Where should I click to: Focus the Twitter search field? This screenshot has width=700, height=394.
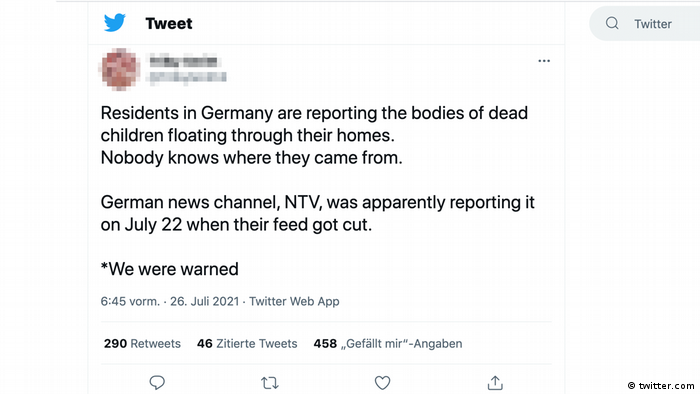[645, 24]
